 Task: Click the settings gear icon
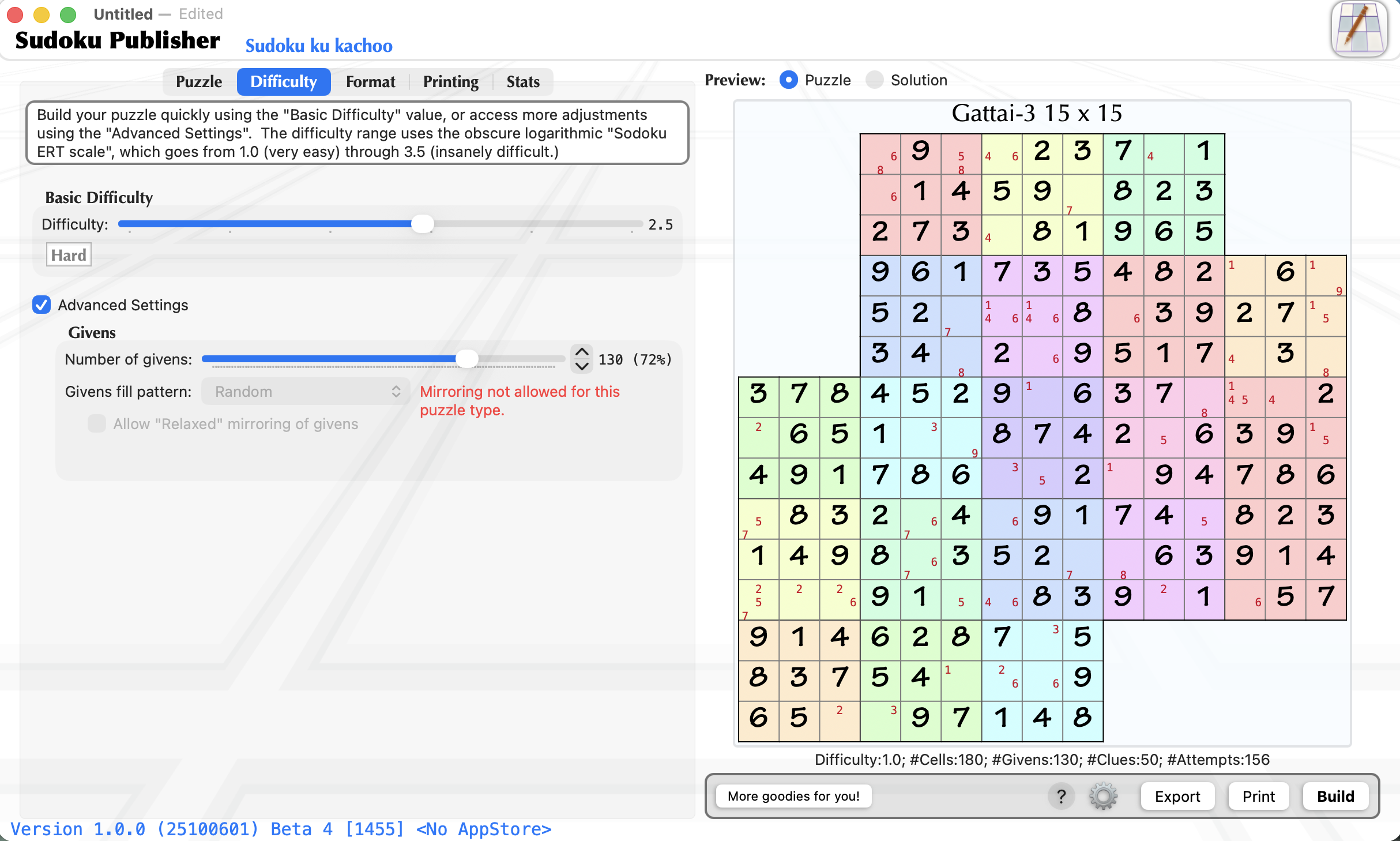tap(1103, 796)
